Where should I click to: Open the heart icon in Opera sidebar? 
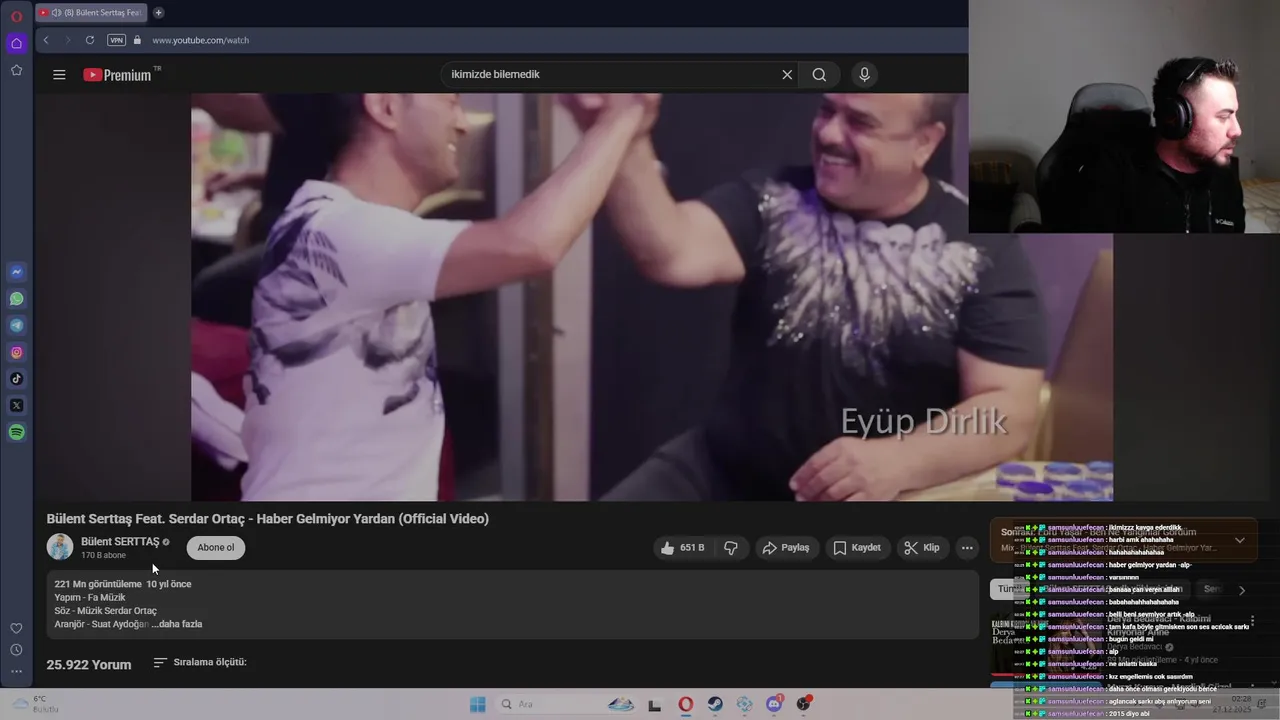tap(16, 628)
